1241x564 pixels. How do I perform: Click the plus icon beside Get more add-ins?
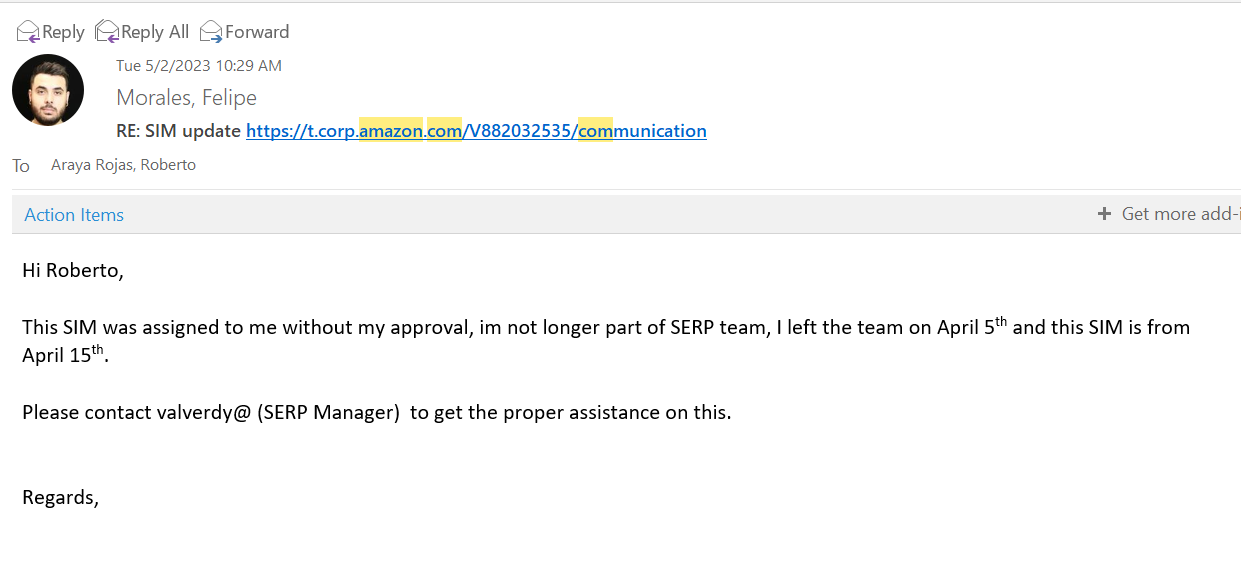pyautogui.click(x=1104, y=214)
